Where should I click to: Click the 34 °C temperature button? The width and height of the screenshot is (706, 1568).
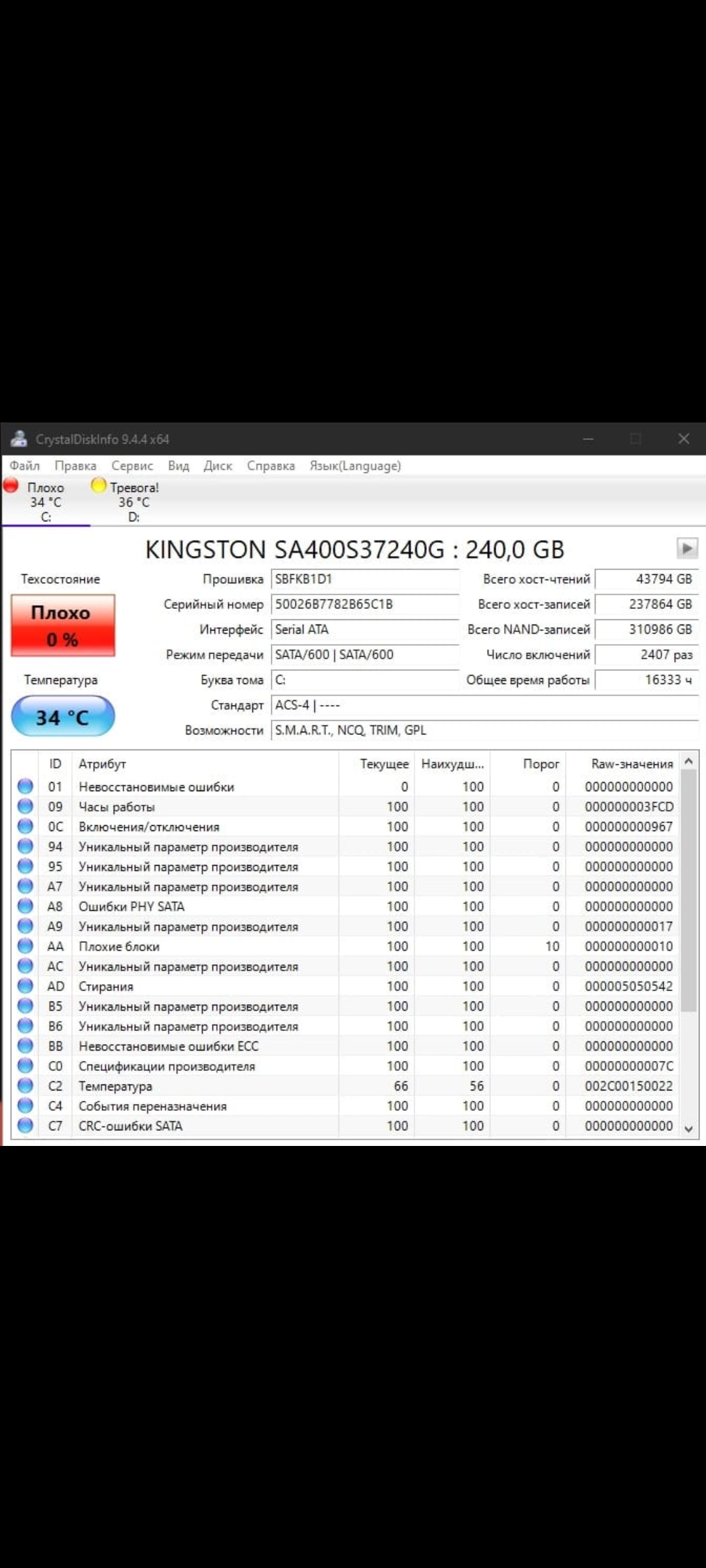pyautogui.click(x=63, y=716)
